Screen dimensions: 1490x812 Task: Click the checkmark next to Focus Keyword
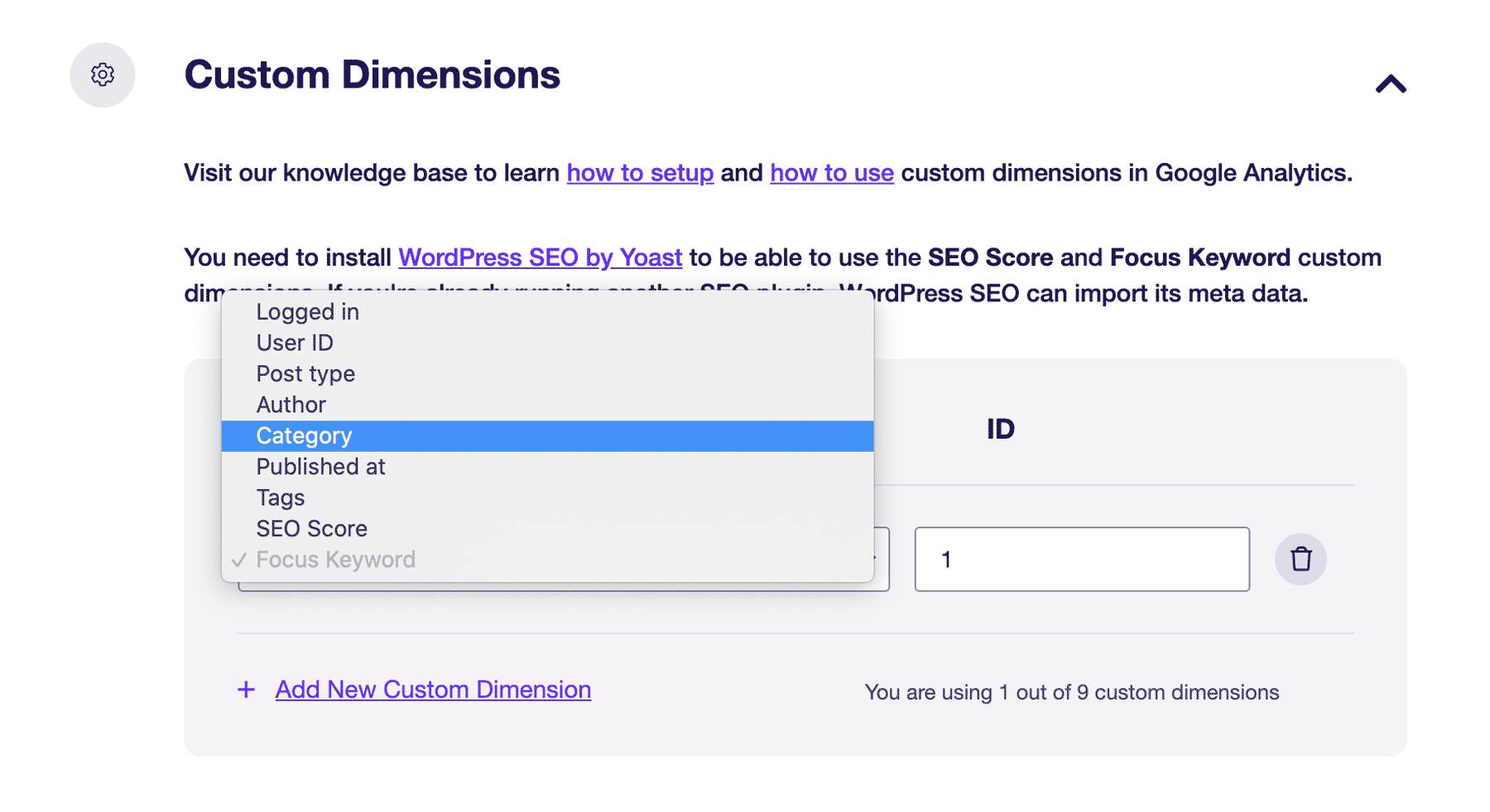pos(238,560)
